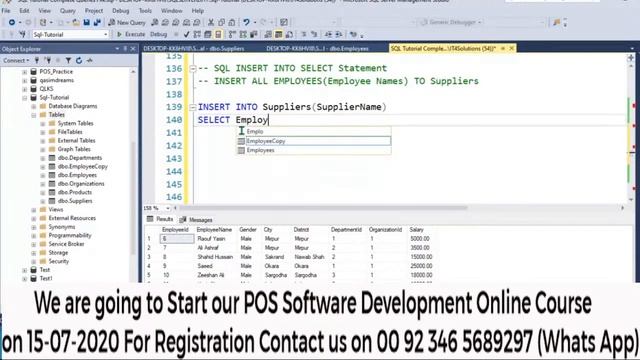
Task: Open the 158 % zoom dropdown
Action: [x=168, y=208]
